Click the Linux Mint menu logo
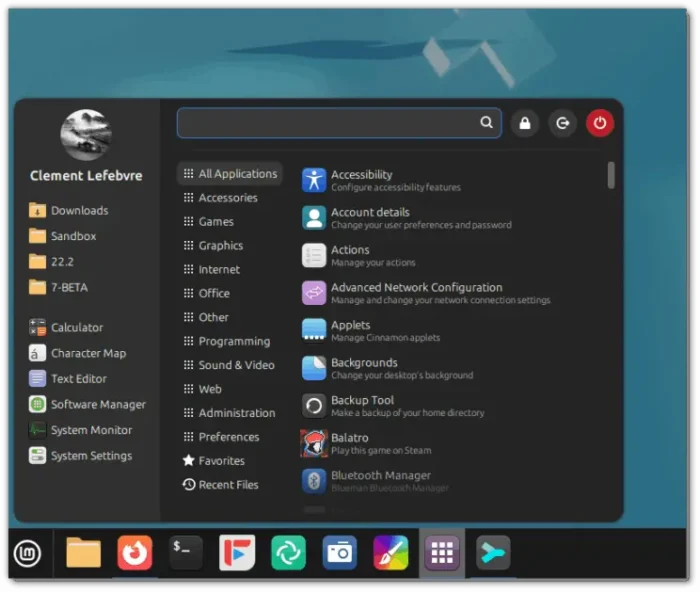700x592 pixels. (28, 553)
